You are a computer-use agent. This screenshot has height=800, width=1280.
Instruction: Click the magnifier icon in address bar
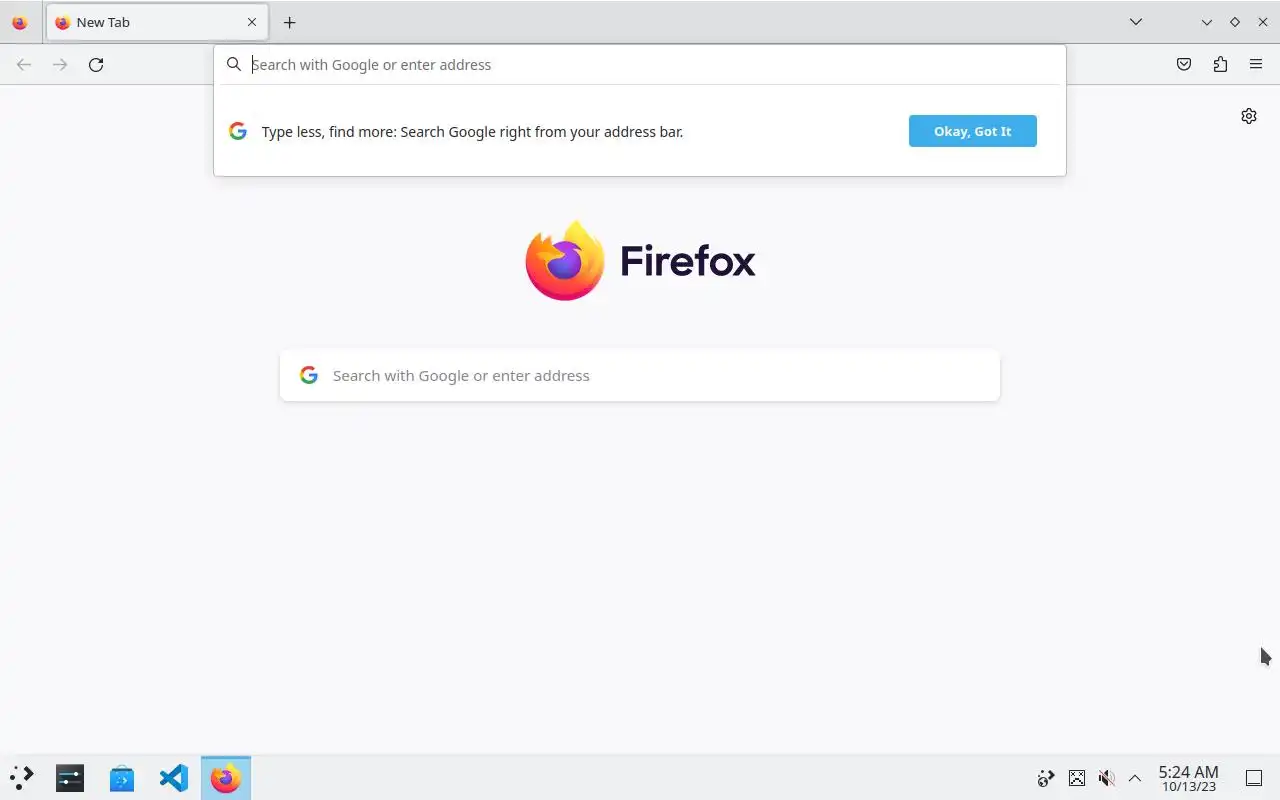coord(234,64)
